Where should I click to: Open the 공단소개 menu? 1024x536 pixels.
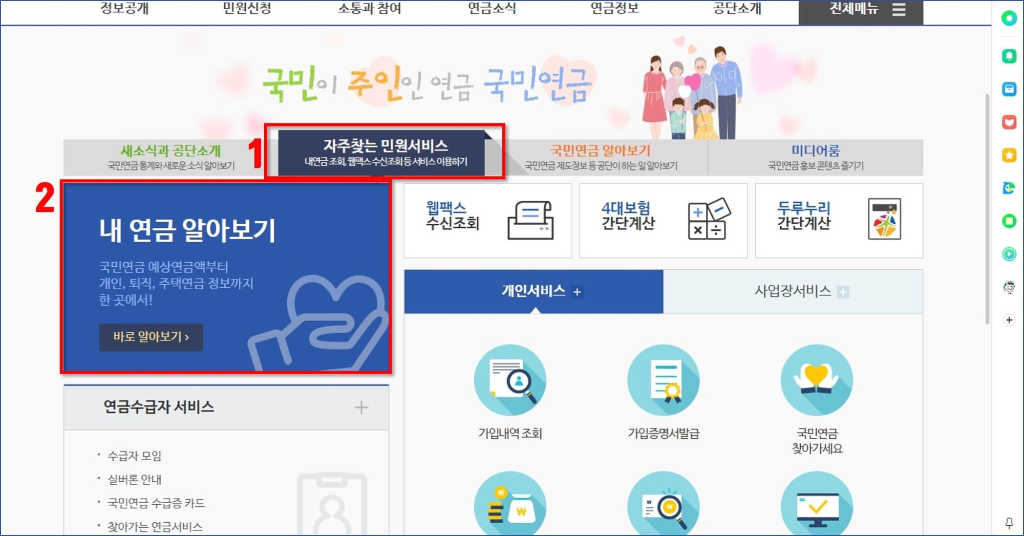tap(737, 8)
